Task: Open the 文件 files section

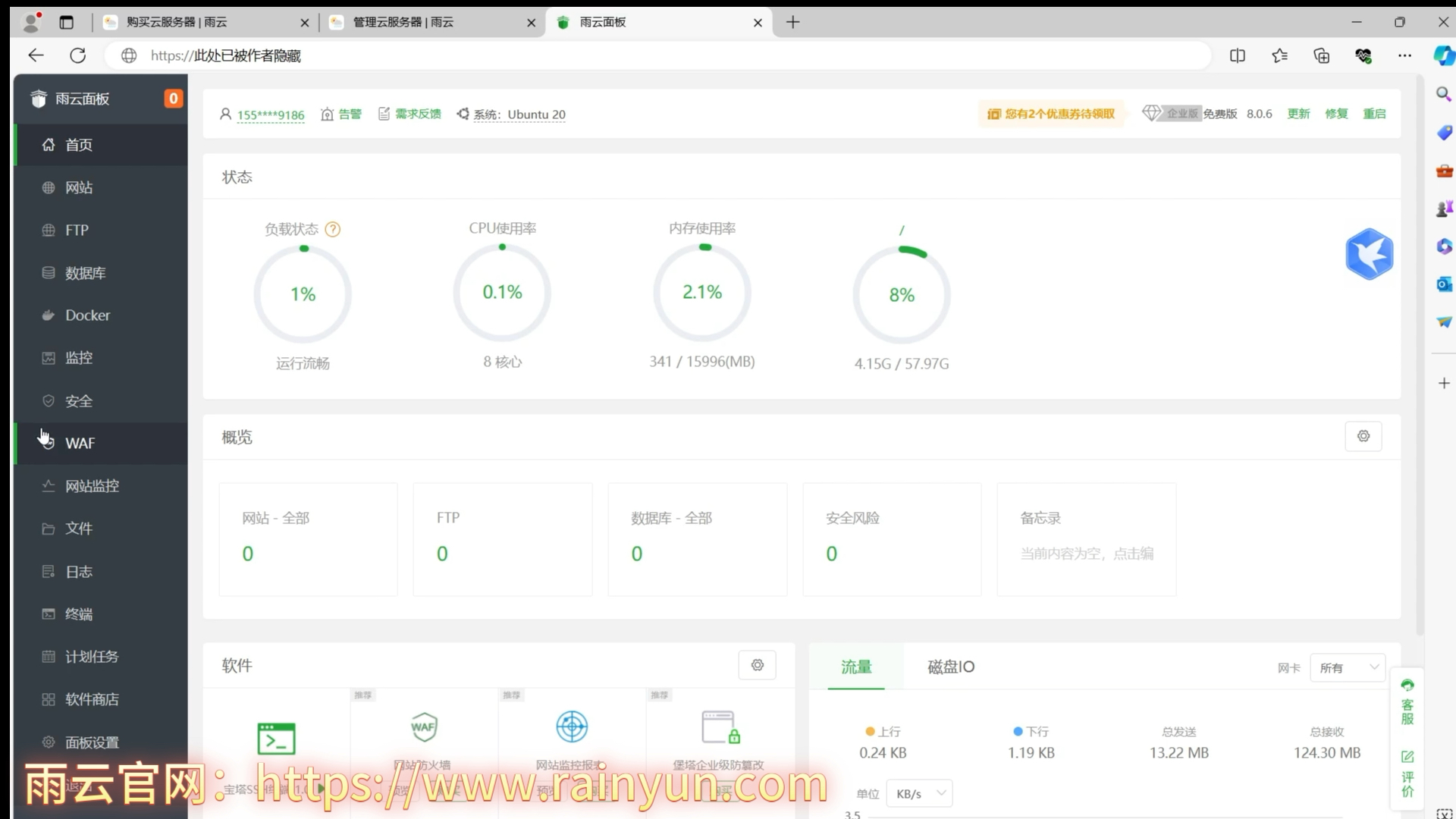Action: pos(100,528)
